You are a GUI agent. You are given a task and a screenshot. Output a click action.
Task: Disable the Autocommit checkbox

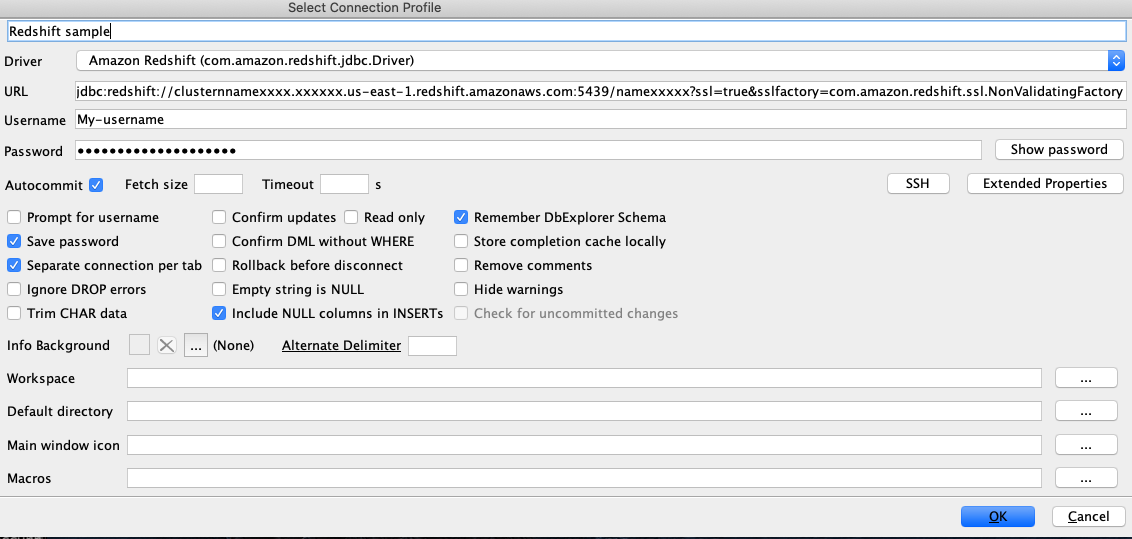tap(96, 185)
